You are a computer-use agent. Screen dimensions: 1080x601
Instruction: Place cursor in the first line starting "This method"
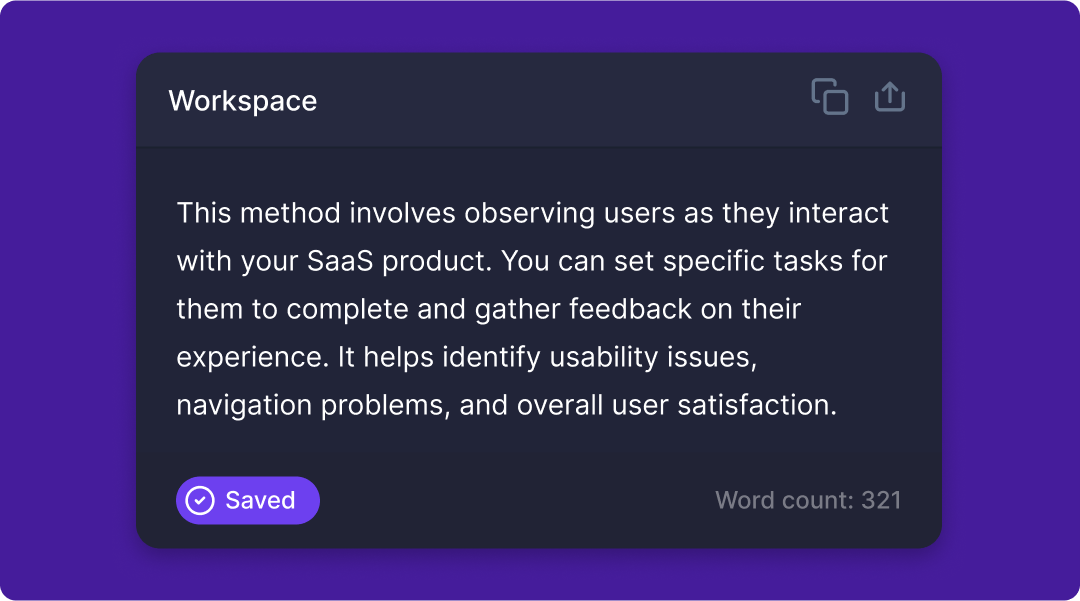pos(532,213)
